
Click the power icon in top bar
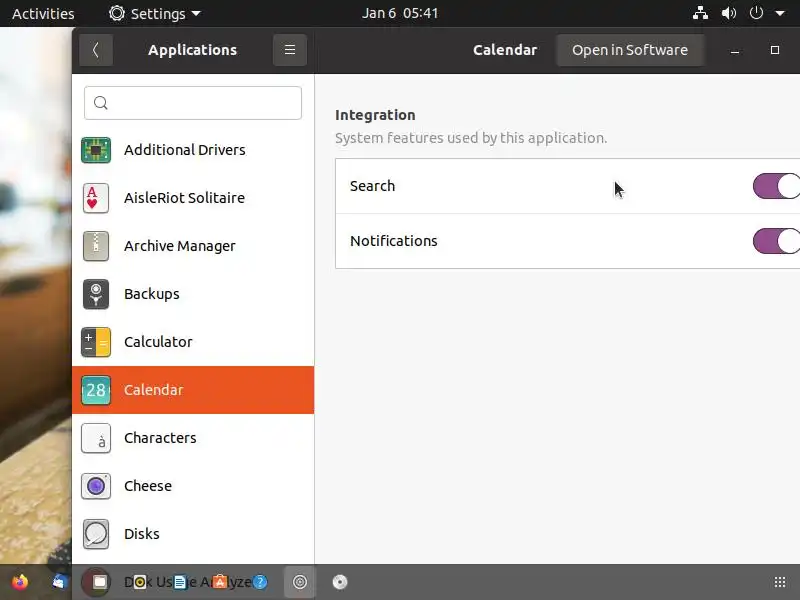[x=756, y=13]
